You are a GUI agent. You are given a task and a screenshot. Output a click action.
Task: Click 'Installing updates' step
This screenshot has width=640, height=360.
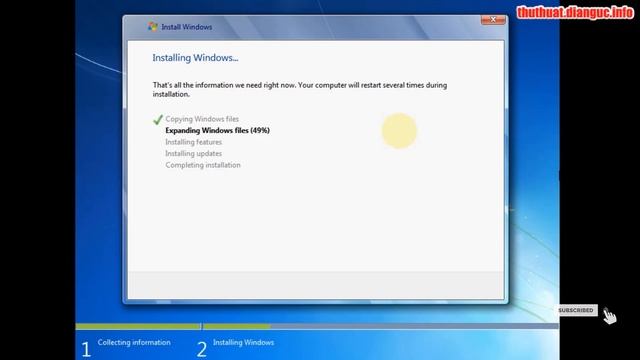[x=193, y=153]
